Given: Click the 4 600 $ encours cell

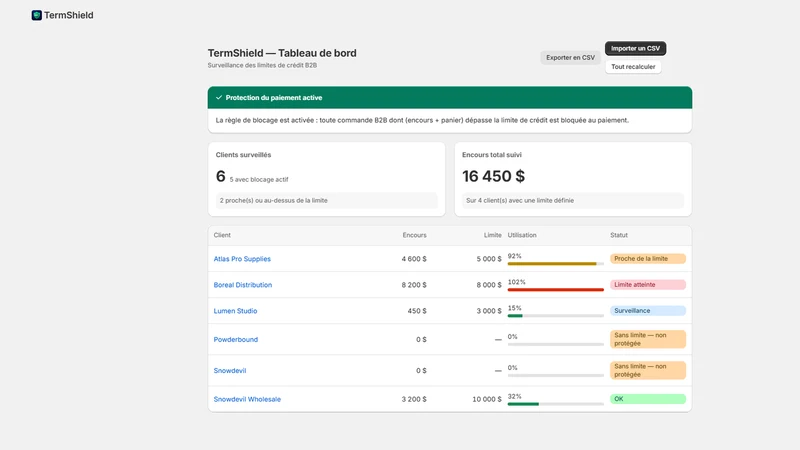Looking at the screenshot, I should pos(414,259).
